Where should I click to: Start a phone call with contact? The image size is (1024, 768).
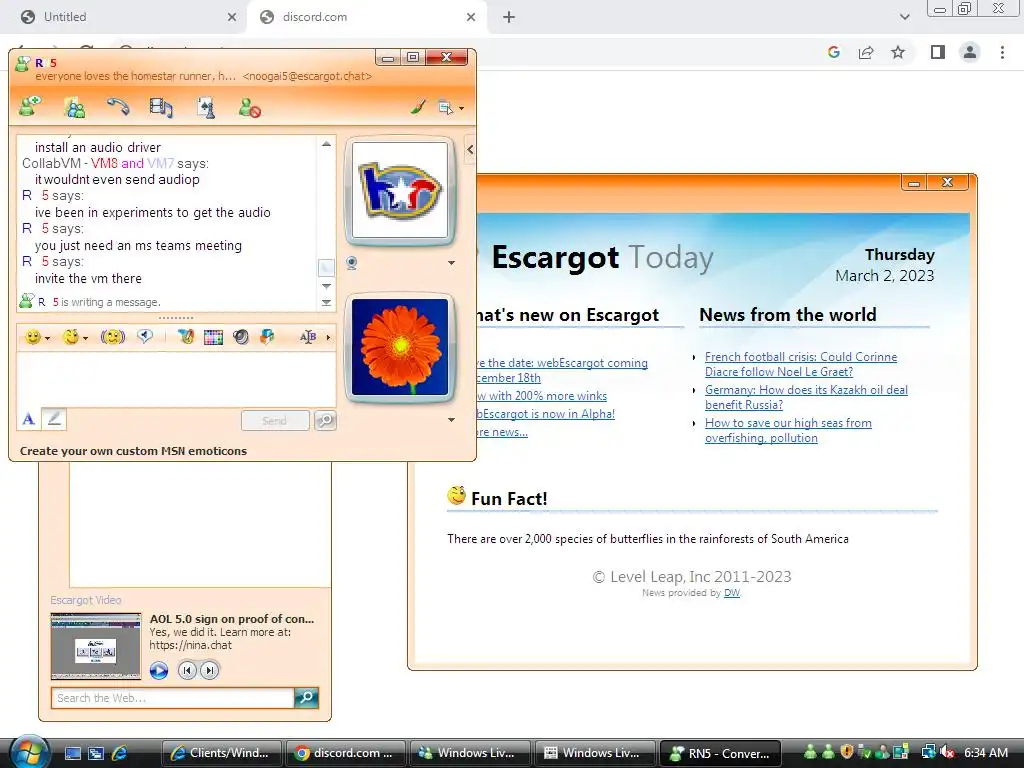tap(118, 106)
